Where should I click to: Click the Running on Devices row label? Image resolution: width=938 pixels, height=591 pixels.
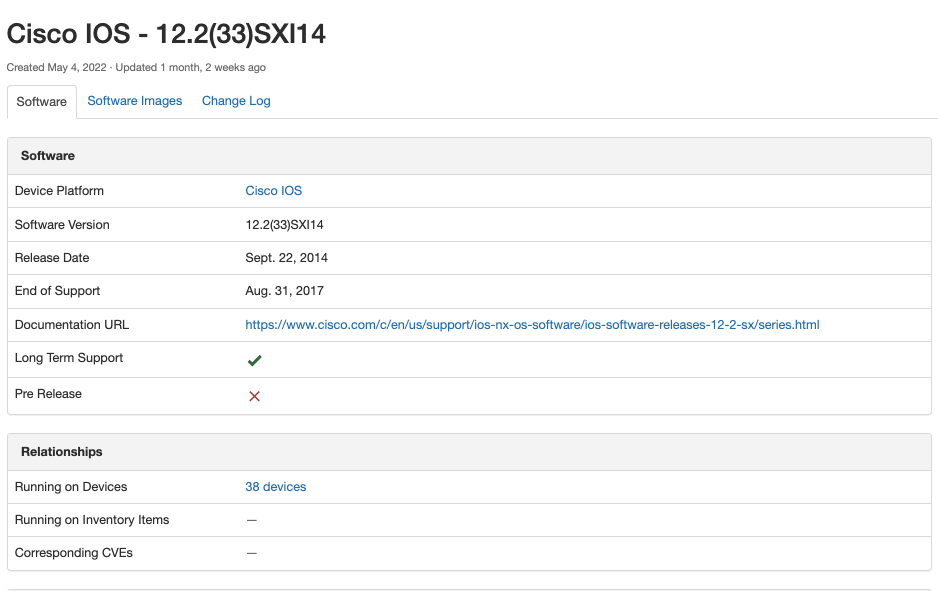pyautogui.click(x=71, y=487)
